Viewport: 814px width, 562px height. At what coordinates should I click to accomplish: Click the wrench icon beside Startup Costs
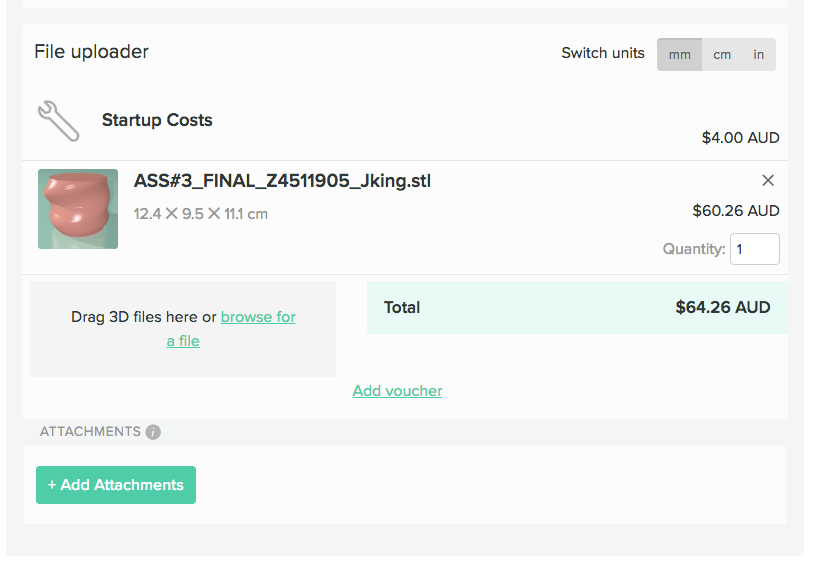click(58, 121)
